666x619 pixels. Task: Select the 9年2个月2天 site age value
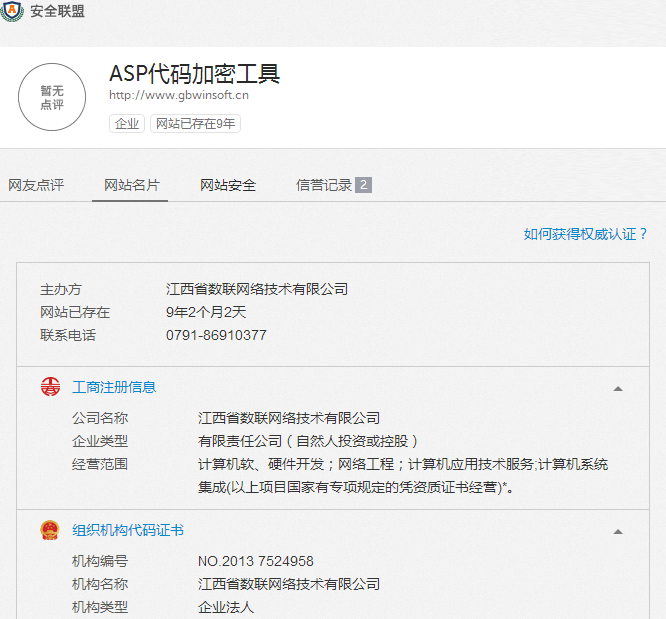[206, 312]
